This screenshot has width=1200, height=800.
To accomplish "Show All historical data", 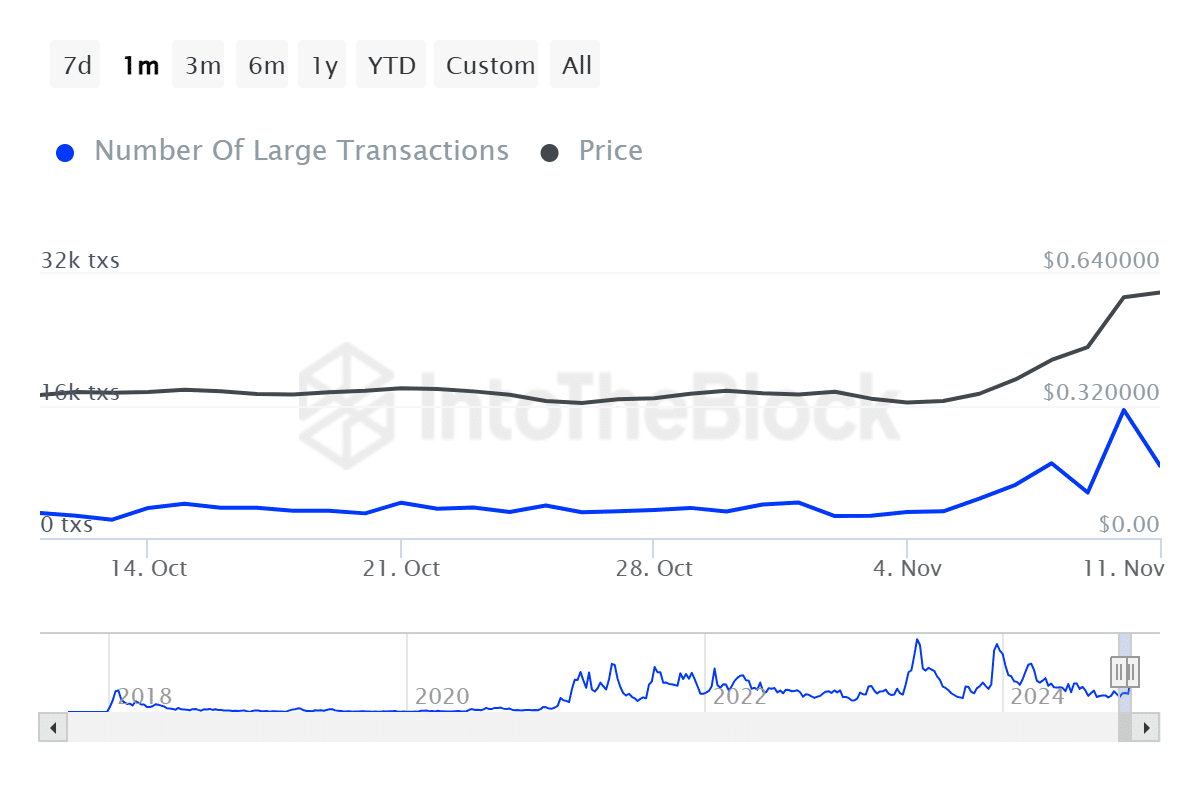I will [577, 66].
